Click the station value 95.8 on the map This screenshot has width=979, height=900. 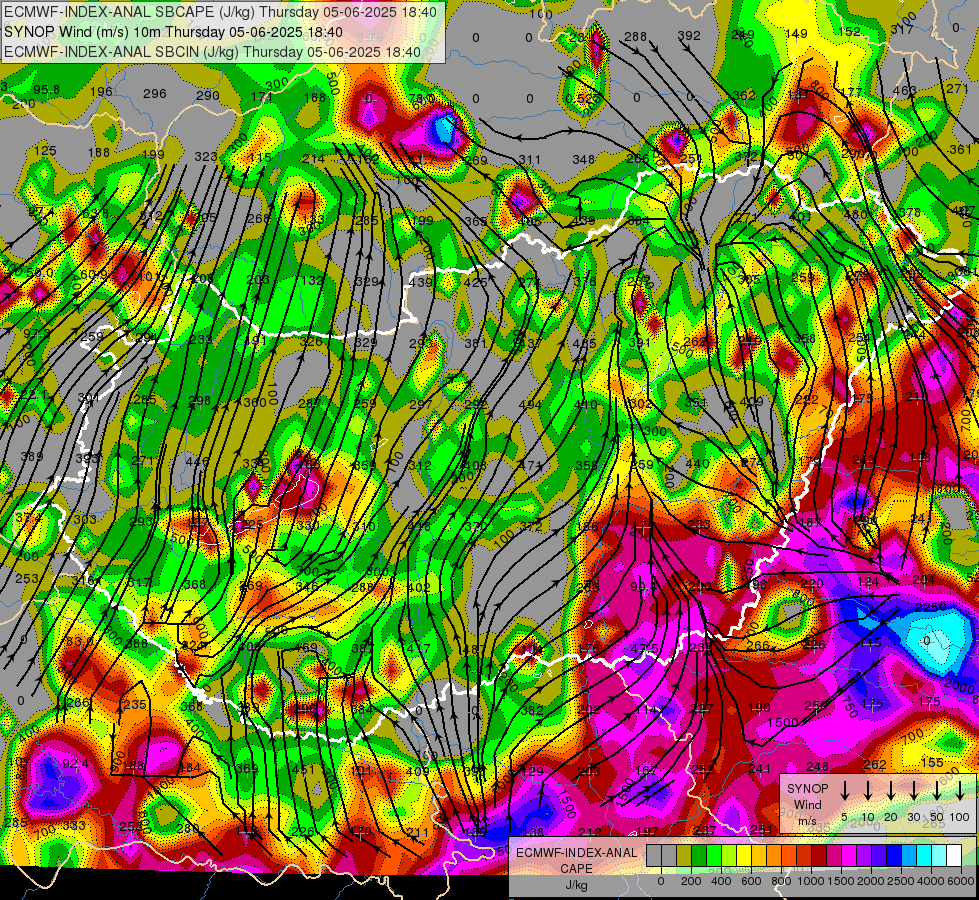point(47,90)
